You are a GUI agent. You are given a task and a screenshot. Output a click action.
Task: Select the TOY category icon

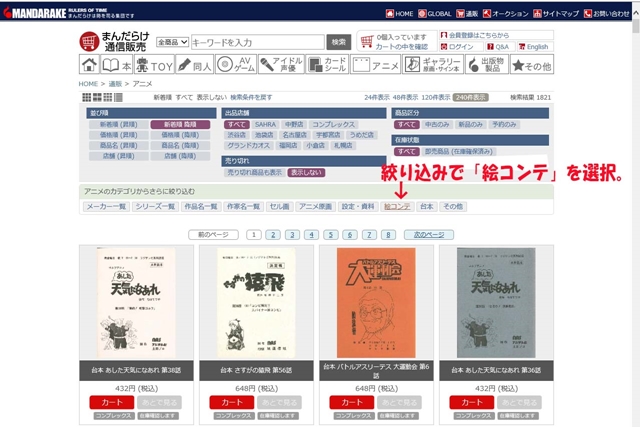coord(153,65)
